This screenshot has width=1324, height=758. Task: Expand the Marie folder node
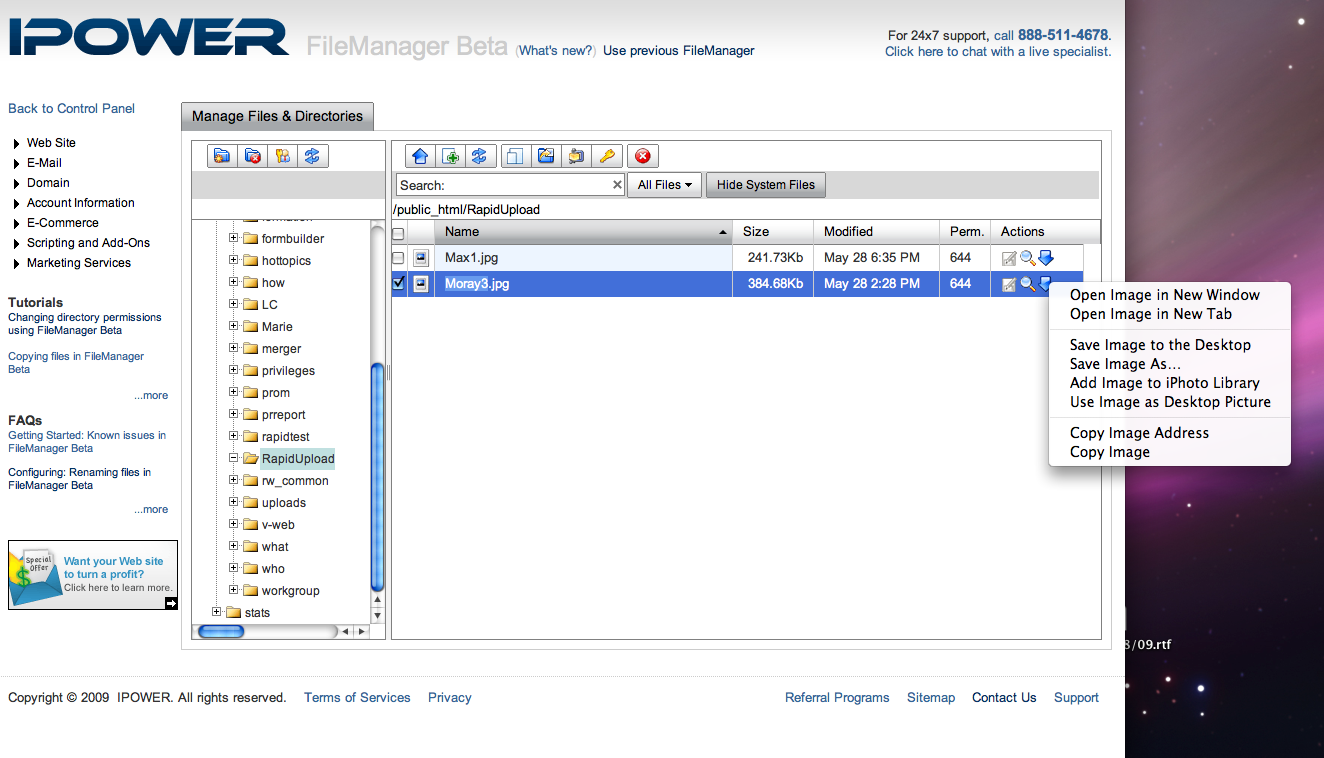coord(234,326)
